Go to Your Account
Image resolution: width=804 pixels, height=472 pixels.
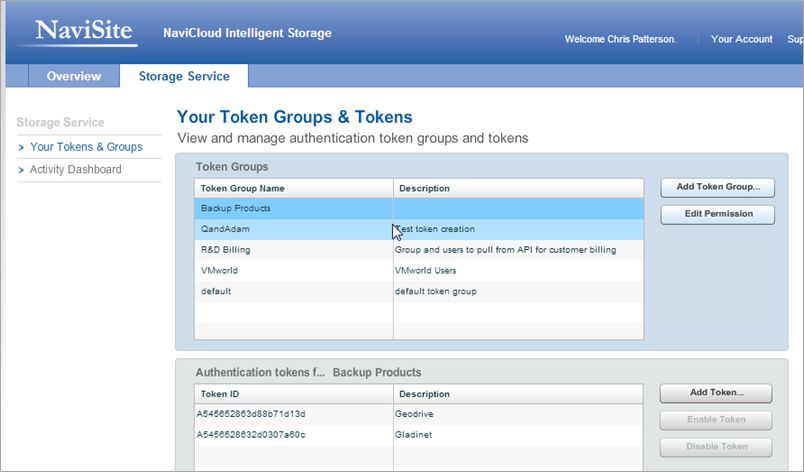click(741, 39)
